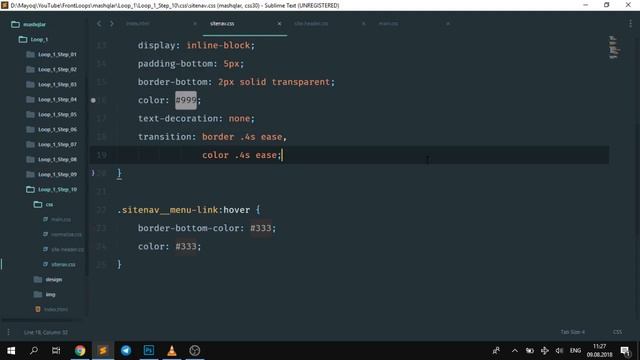This screenshot has width=640, height=360.
Task: Expand the Loop_1_Step_08 folder
Action: pos(51,160)
